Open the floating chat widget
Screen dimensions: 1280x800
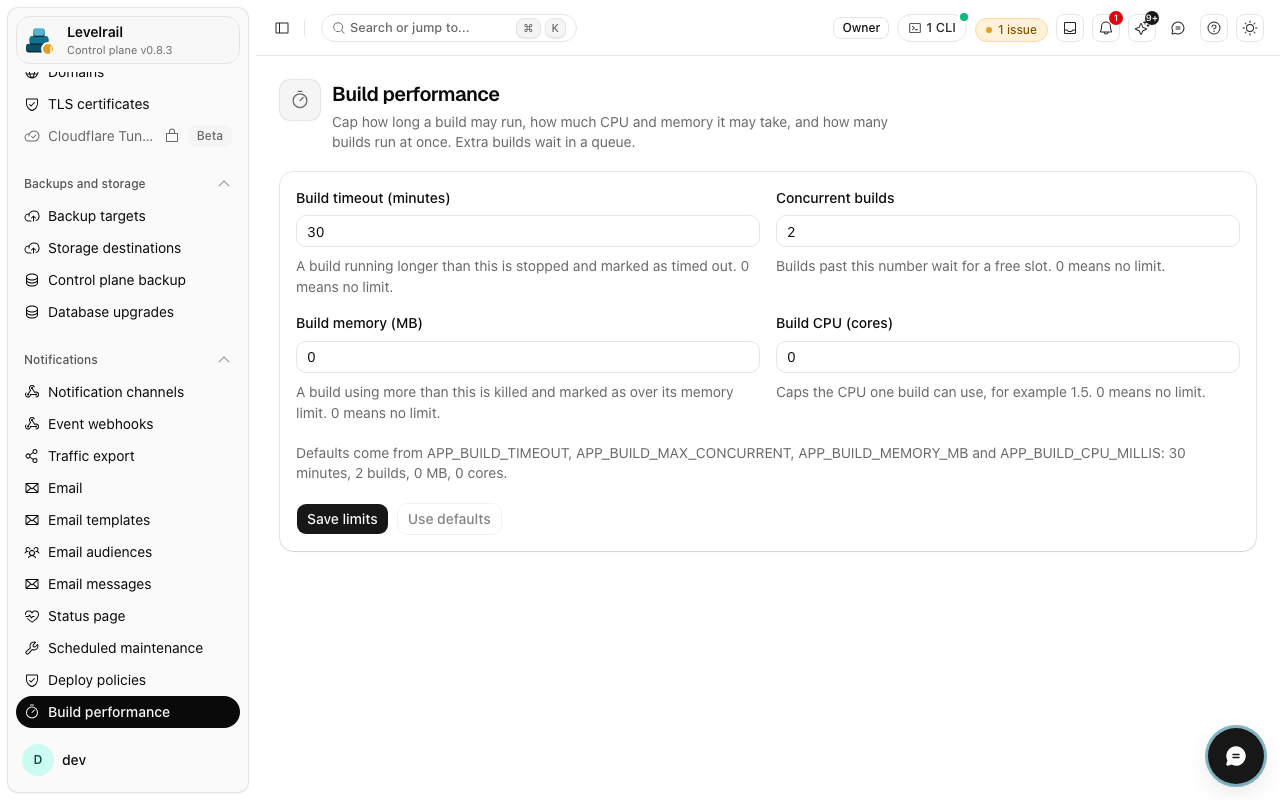click(x=1236, y=756)
